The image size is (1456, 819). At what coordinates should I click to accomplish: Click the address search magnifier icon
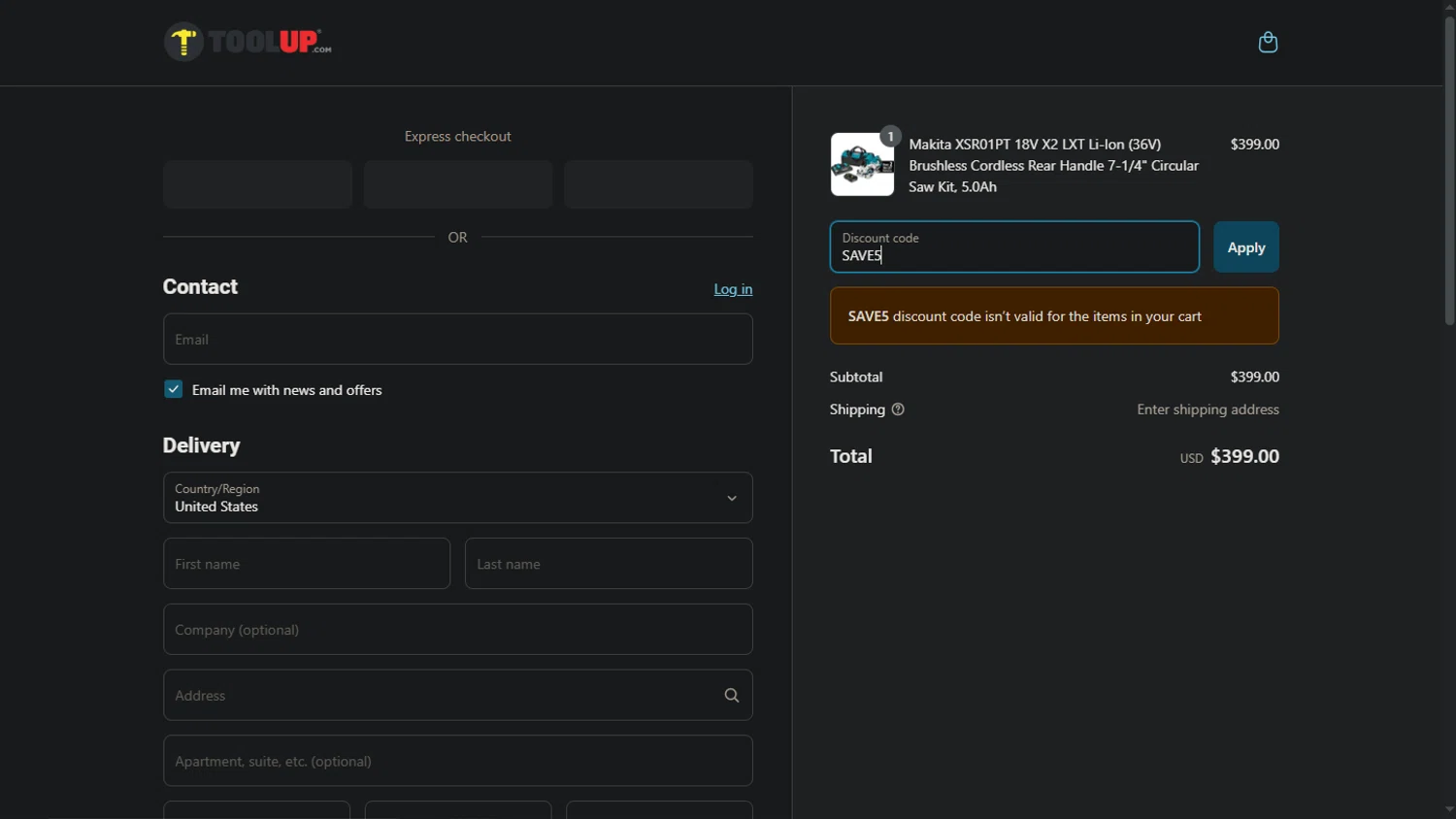731,696
